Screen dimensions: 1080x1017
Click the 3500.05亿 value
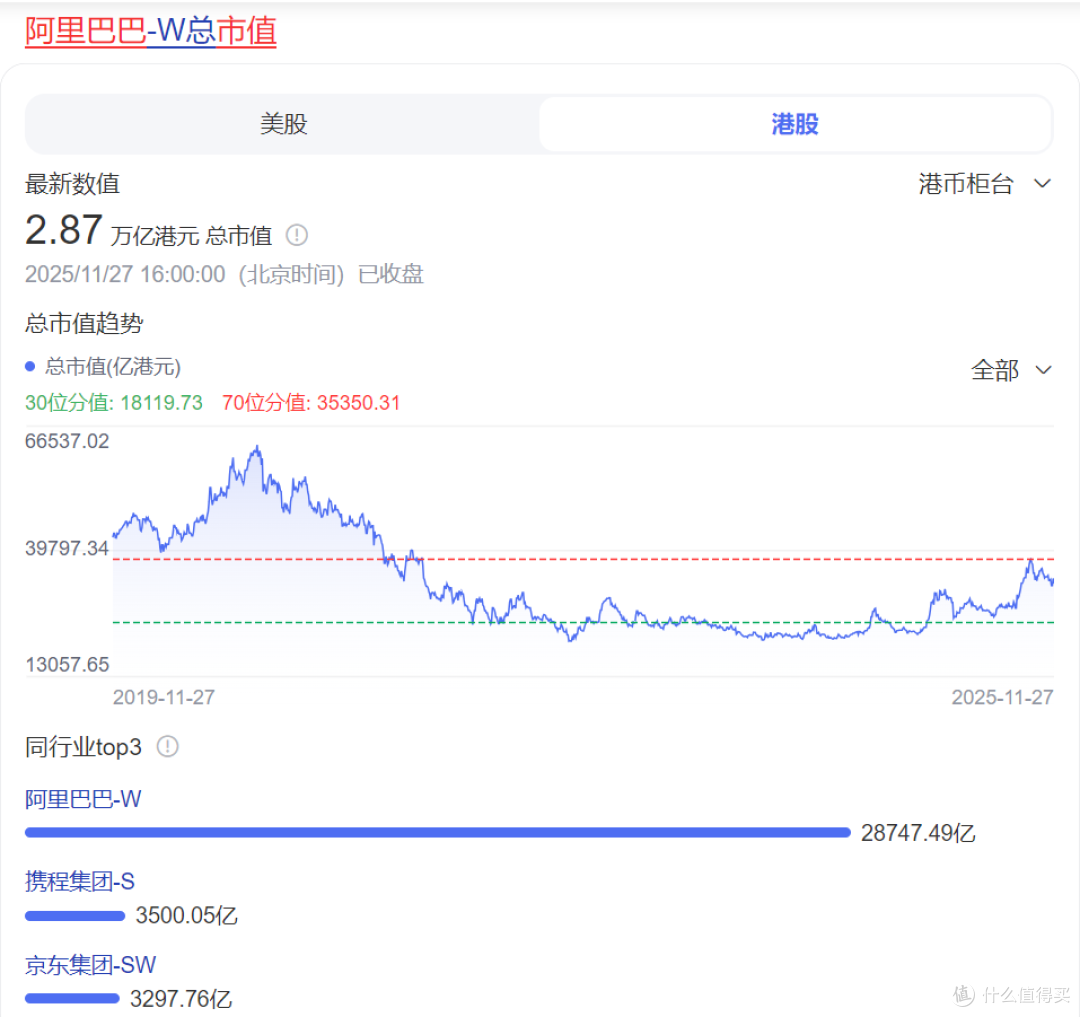click(x=187, y=916)
